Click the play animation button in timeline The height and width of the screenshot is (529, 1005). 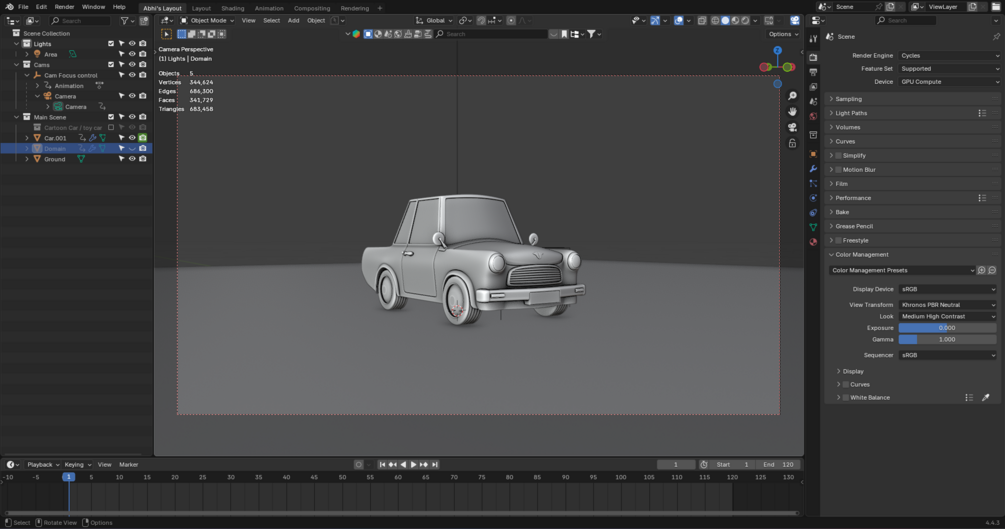413,465
